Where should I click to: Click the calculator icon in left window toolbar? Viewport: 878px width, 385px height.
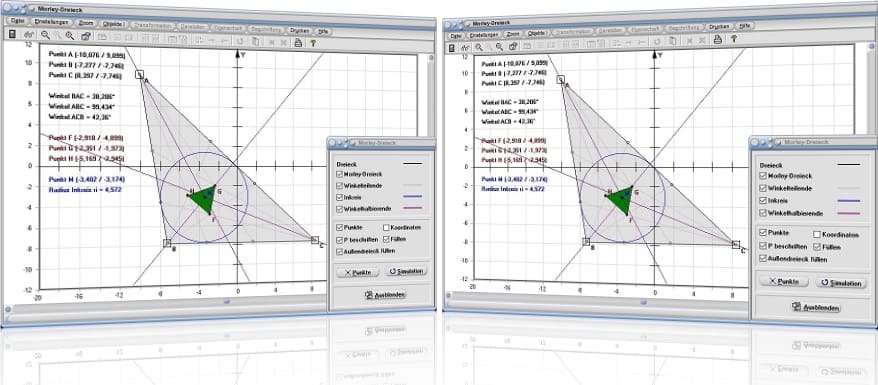click(x=12, y=34)
